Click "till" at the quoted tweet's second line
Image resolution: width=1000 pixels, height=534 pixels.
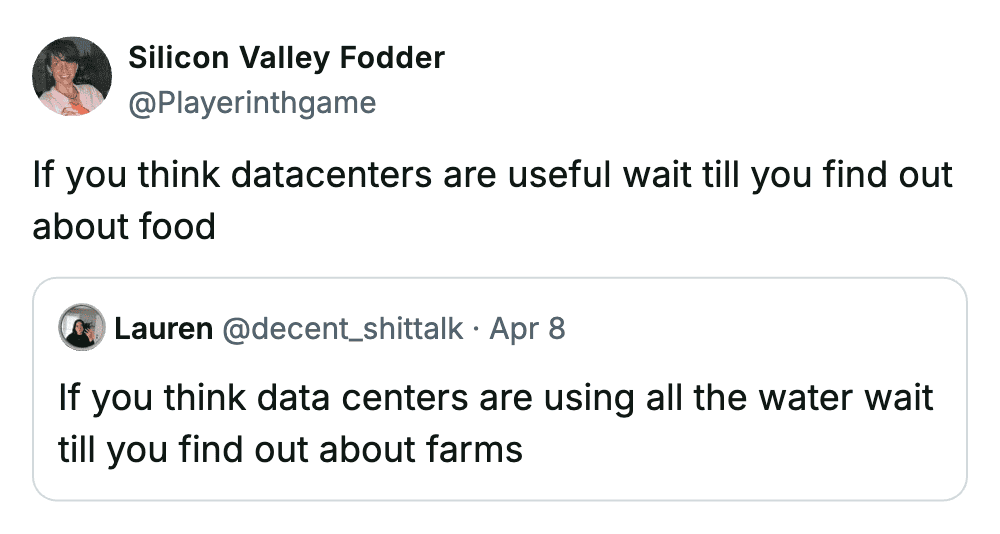pos(76,449)
